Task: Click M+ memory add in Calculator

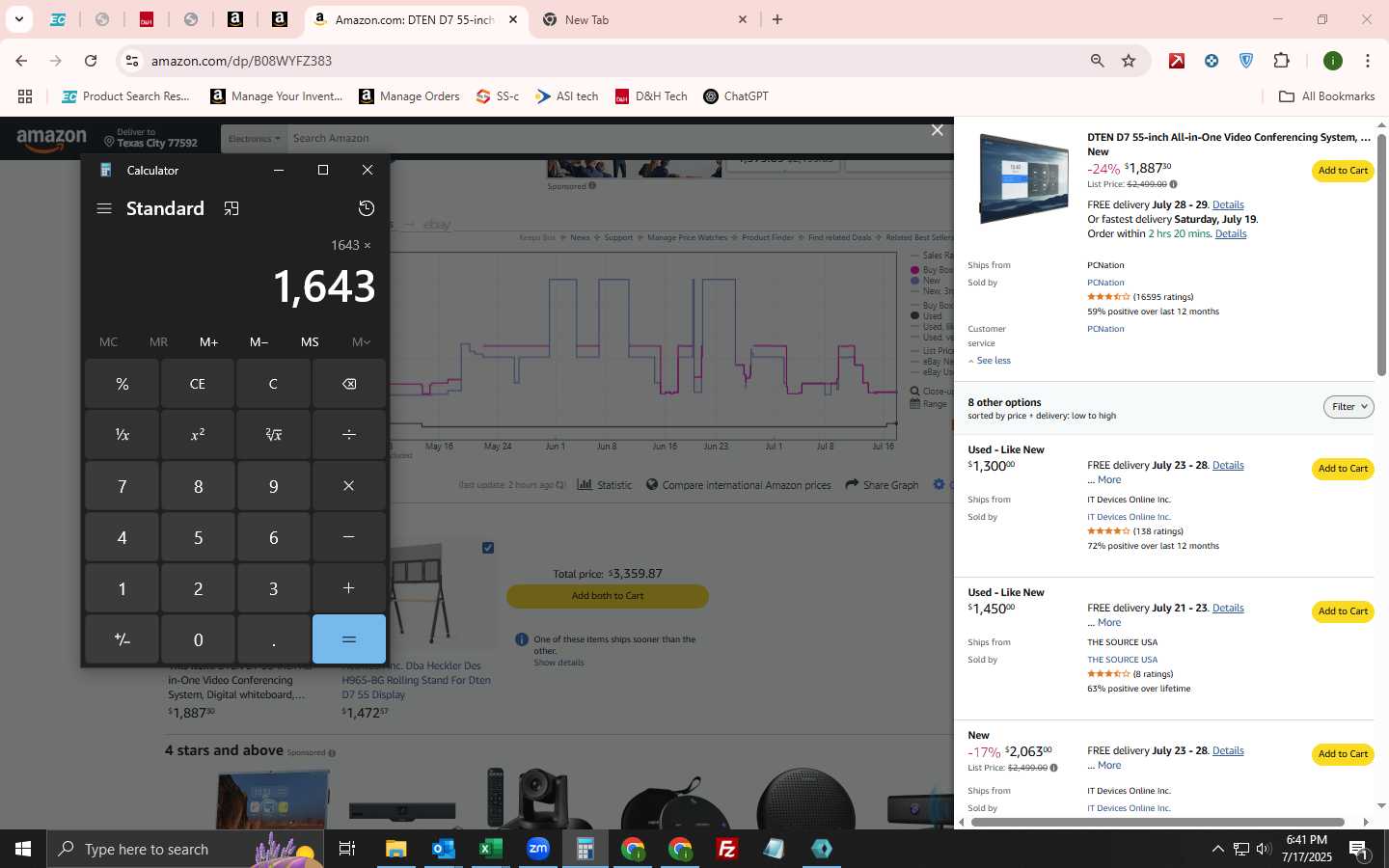Action: pyautogui.click(x=208, y=342)
